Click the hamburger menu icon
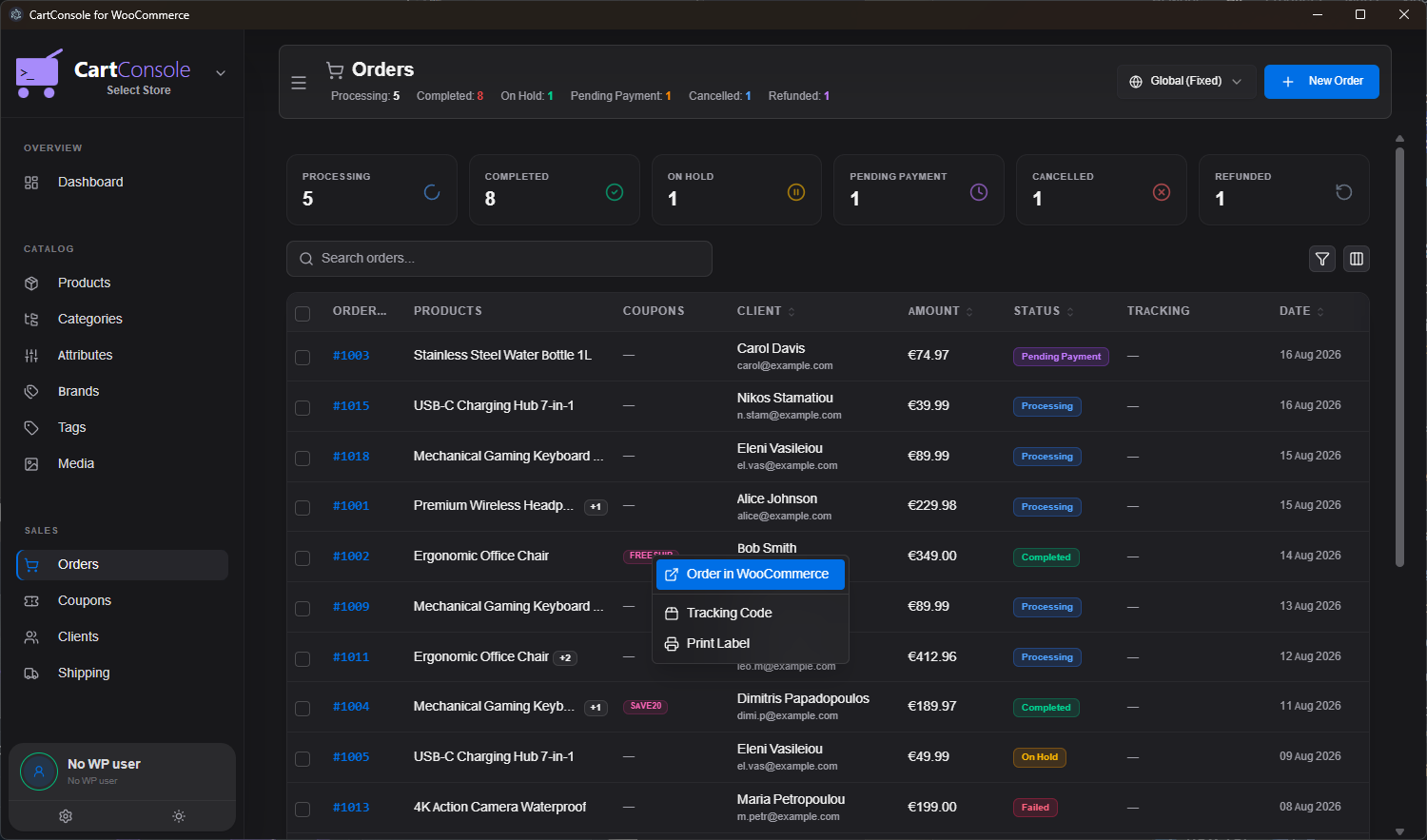1427x840 pixels. 299,83
